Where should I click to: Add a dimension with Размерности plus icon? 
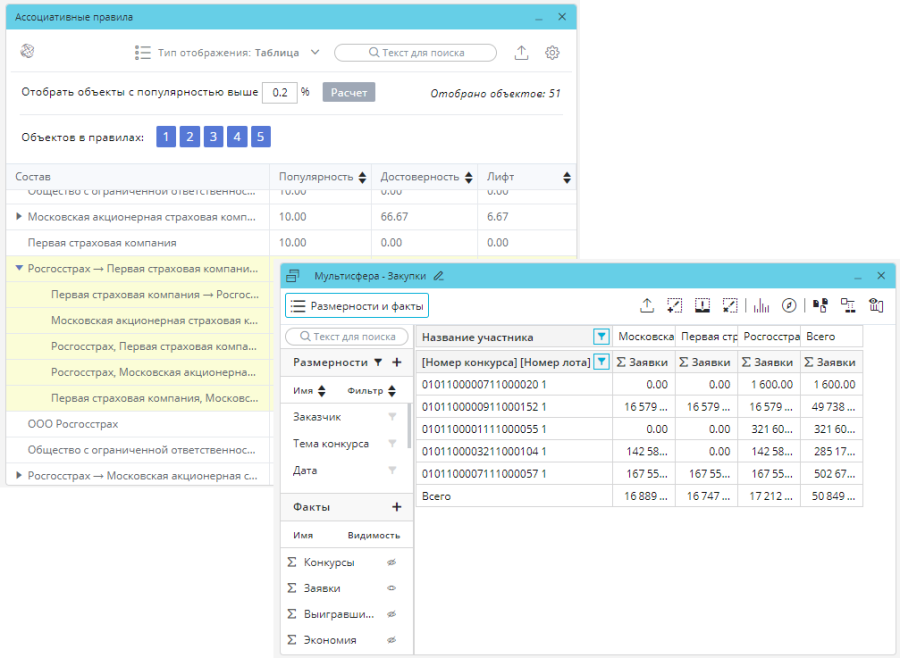point(397,362)
